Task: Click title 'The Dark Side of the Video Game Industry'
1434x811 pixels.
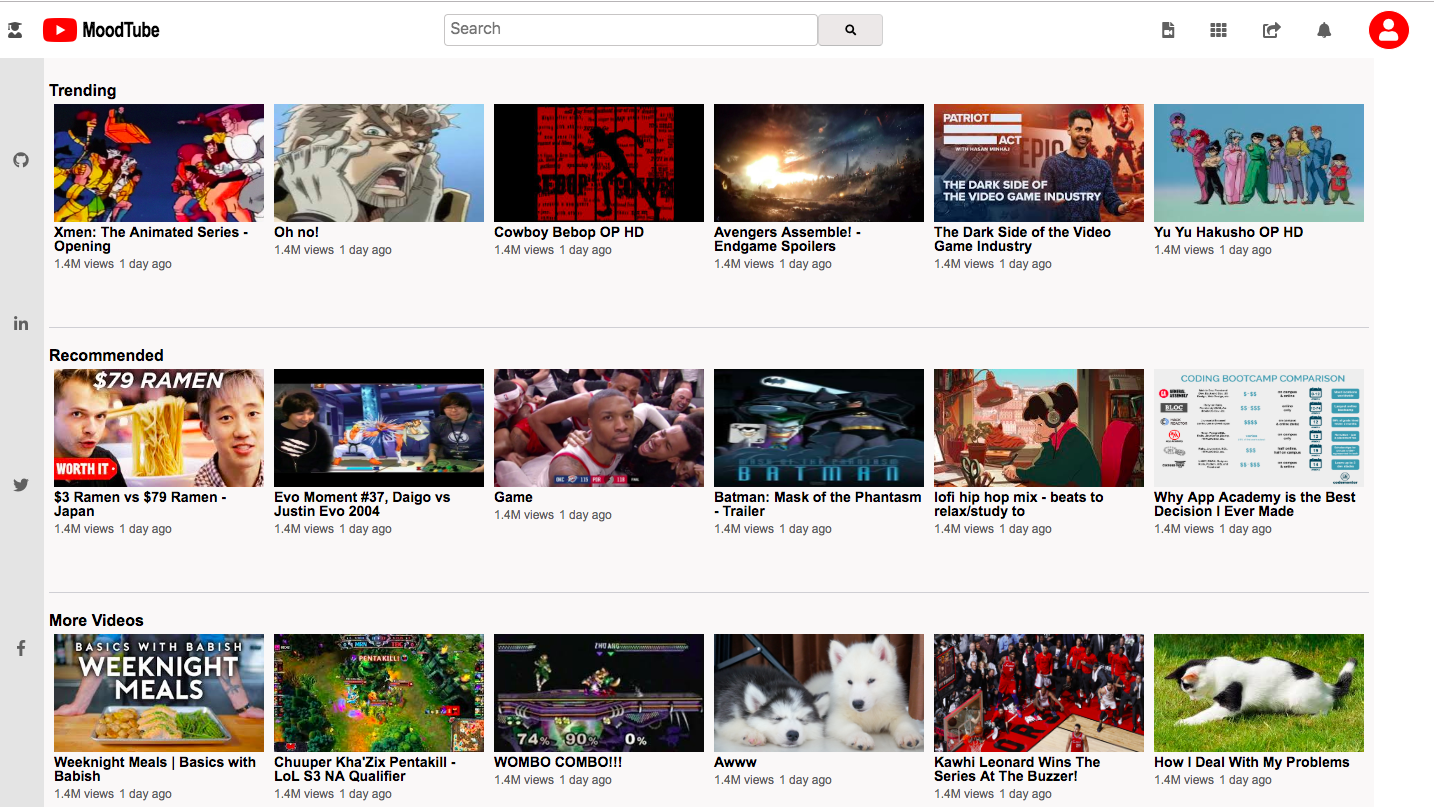Action: 1023,239
